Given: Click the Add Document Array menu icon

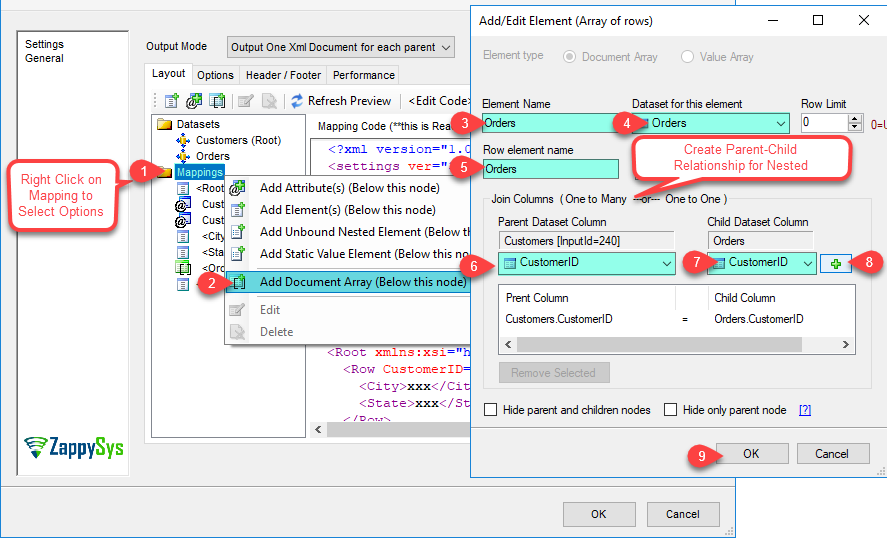Looking at the screenshot, I should click(x=239, y=282).
